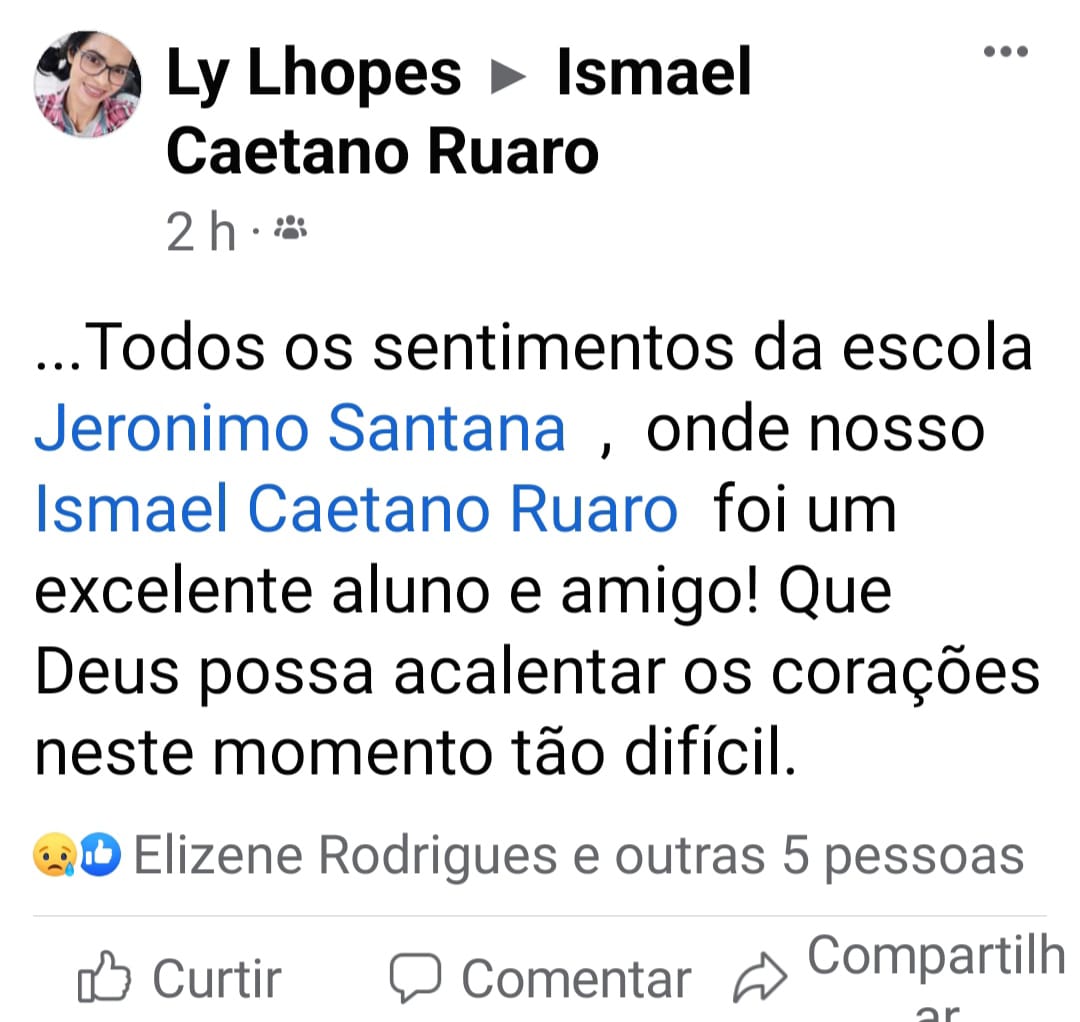Open the blue Ismael Caetano Ruaro mention in the text
The width and height of the screenshot is (1080, 1022).
[x=356, y=509]
